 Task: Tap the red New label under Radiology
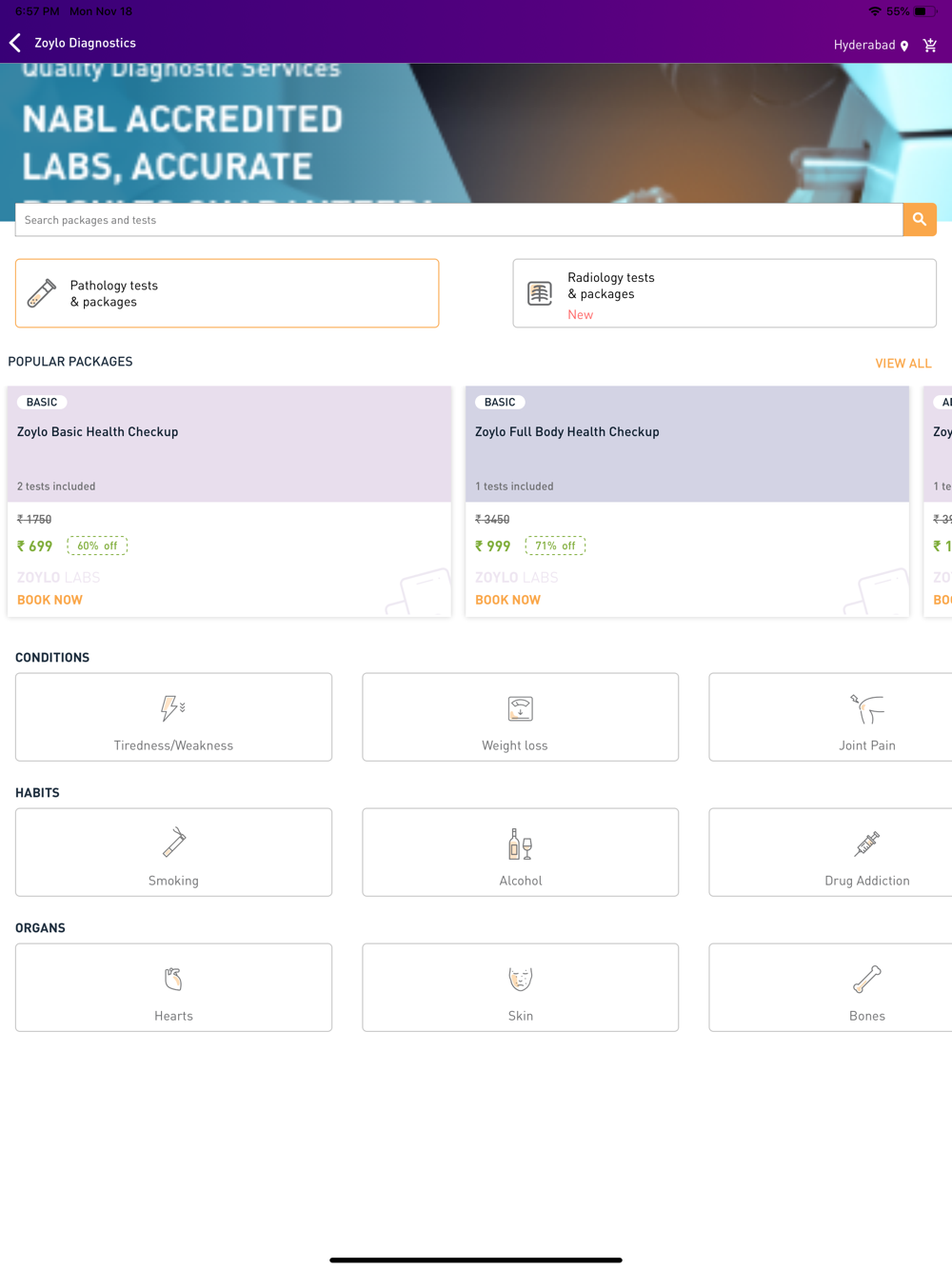[580, 315]
